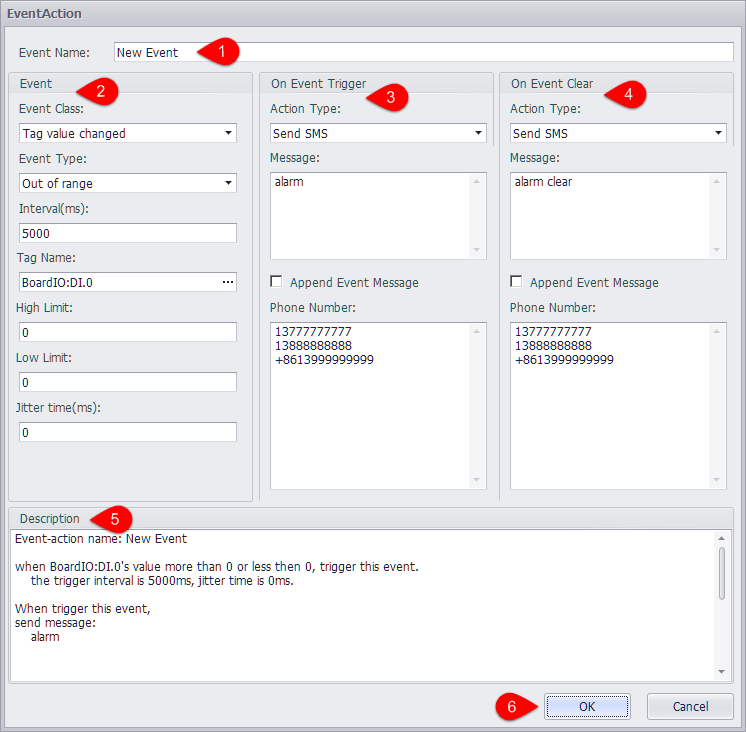Viewport: 746px width, 732px height.
Task: Click the Jitter time(ms) input field
Action: [x=128, y=432]
